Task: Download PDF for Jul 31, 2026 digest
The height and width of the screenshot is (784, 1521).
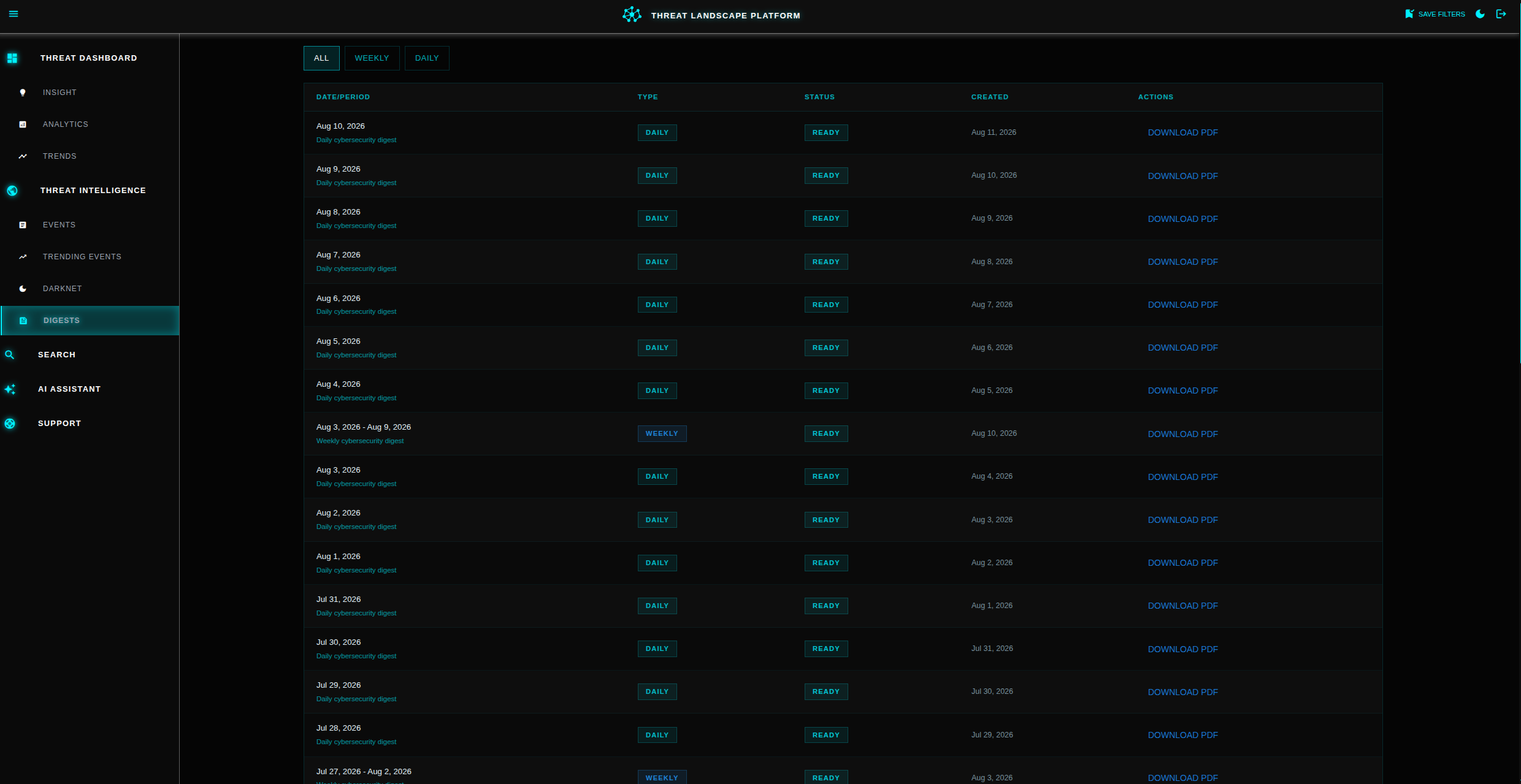Action: click(x=1182, y=606)
